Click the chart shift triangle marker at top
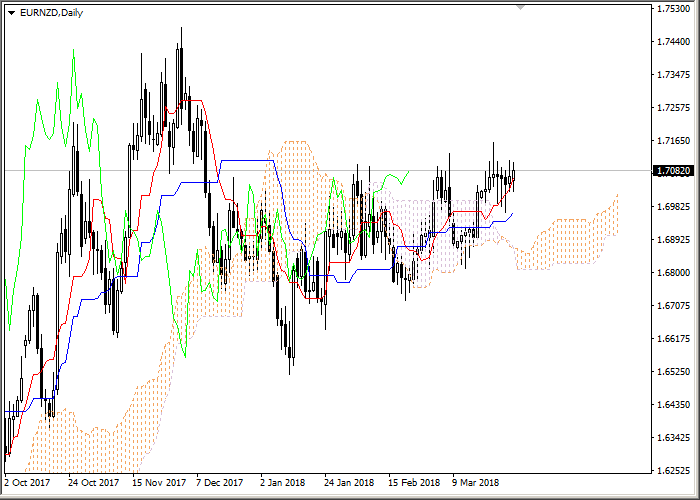Viewport: 700px width, 500px height. pyautogui.click(x=521, y=7)
